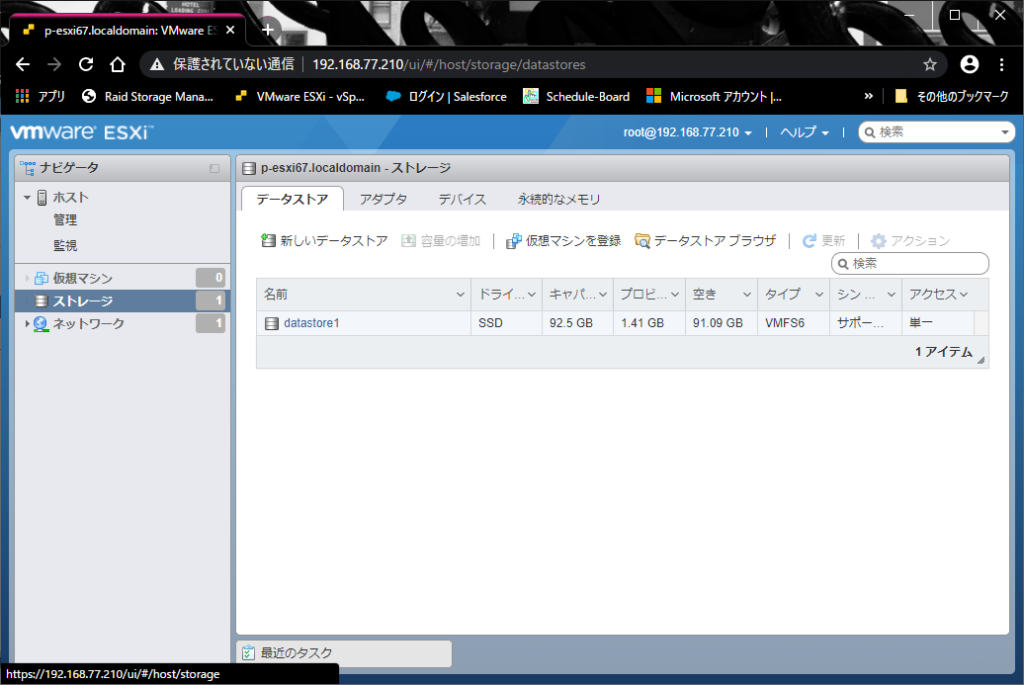Select ホスト in the navigator
This screenshot has width=1024, height=685.
[x=71, y=197]
